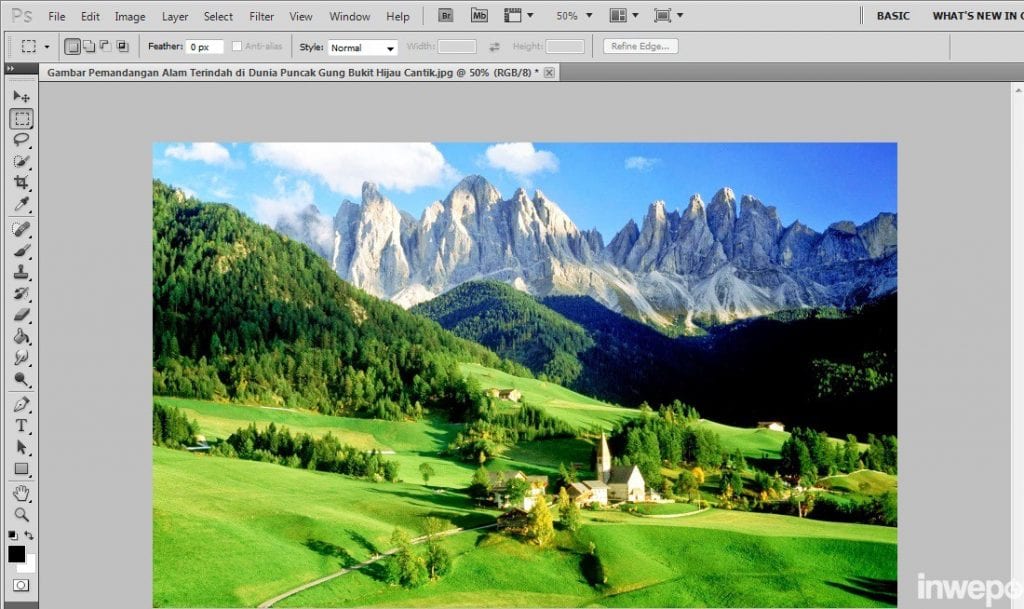Open the Edit menu
Screen dimensions: 1024x609
(90, 16)
